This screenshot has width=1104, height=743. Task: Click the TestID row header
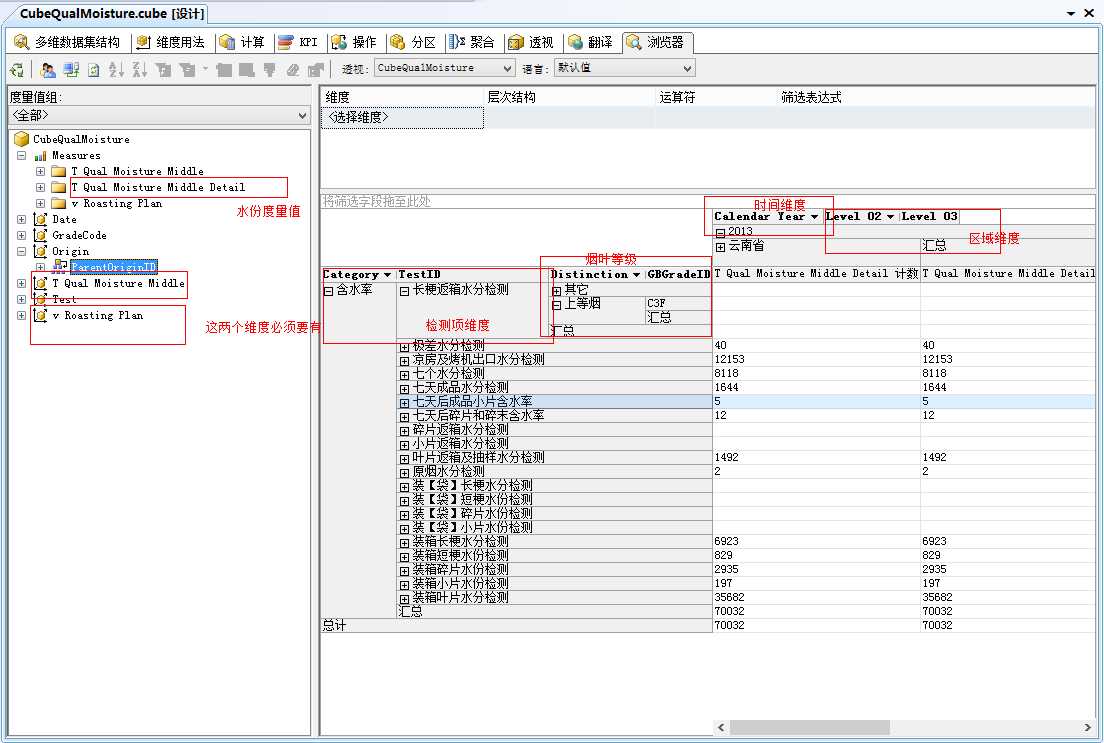coord(472,275)
